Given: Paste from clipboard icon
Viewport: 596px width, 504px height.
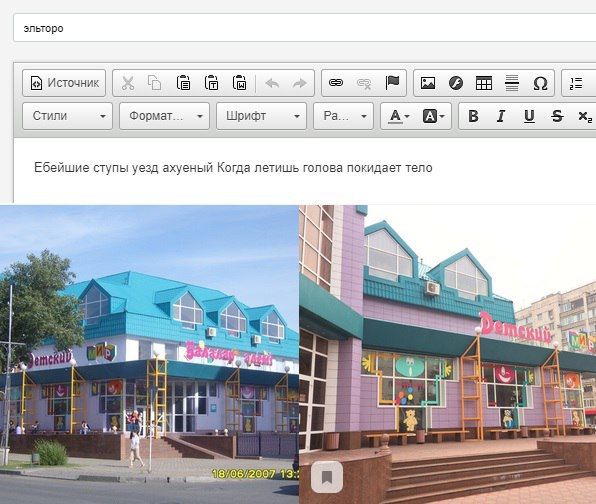Looking at the screenshot, I should pos(183,83).
